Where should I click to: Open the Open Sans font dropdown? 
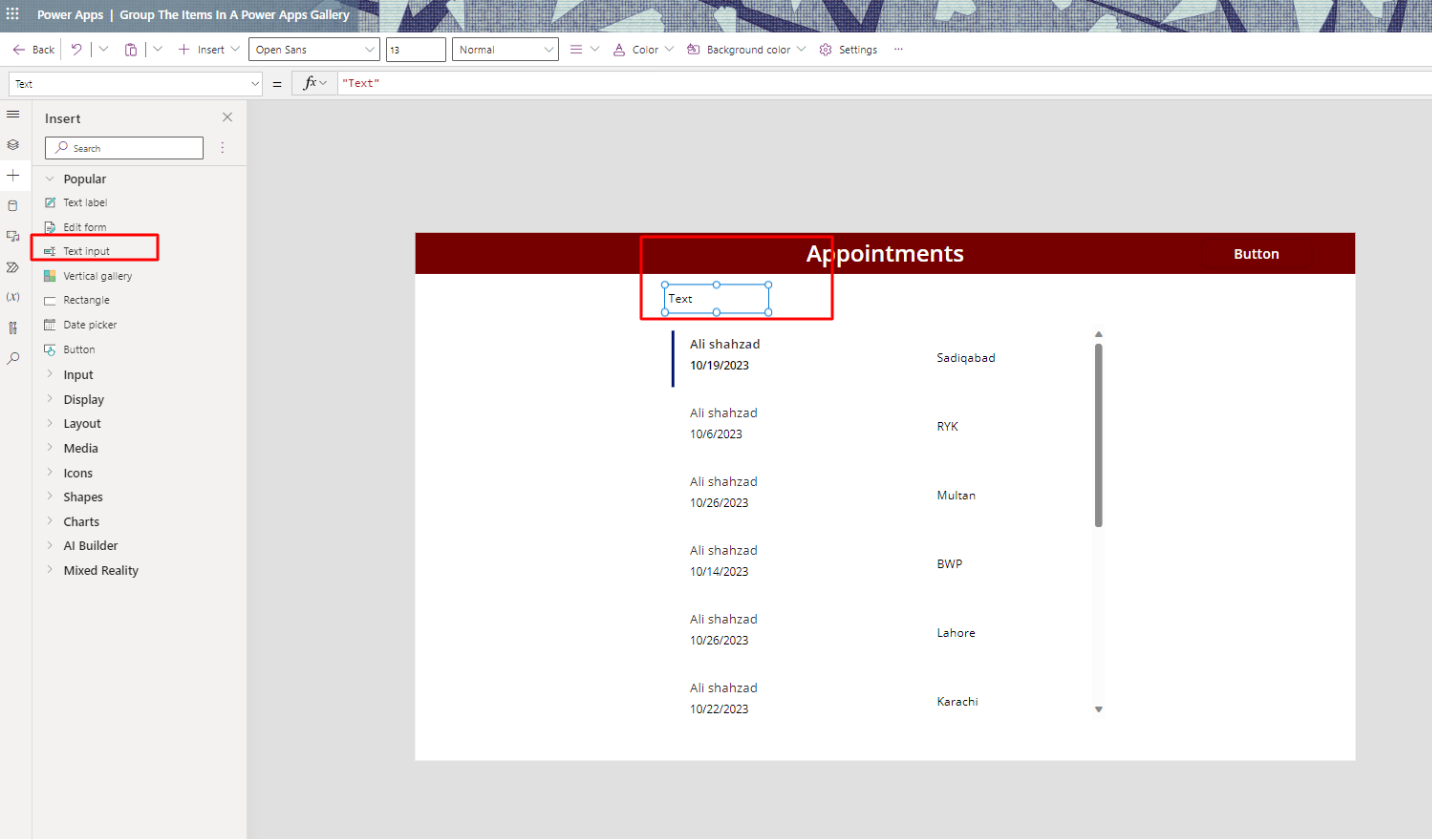(314, 49)
